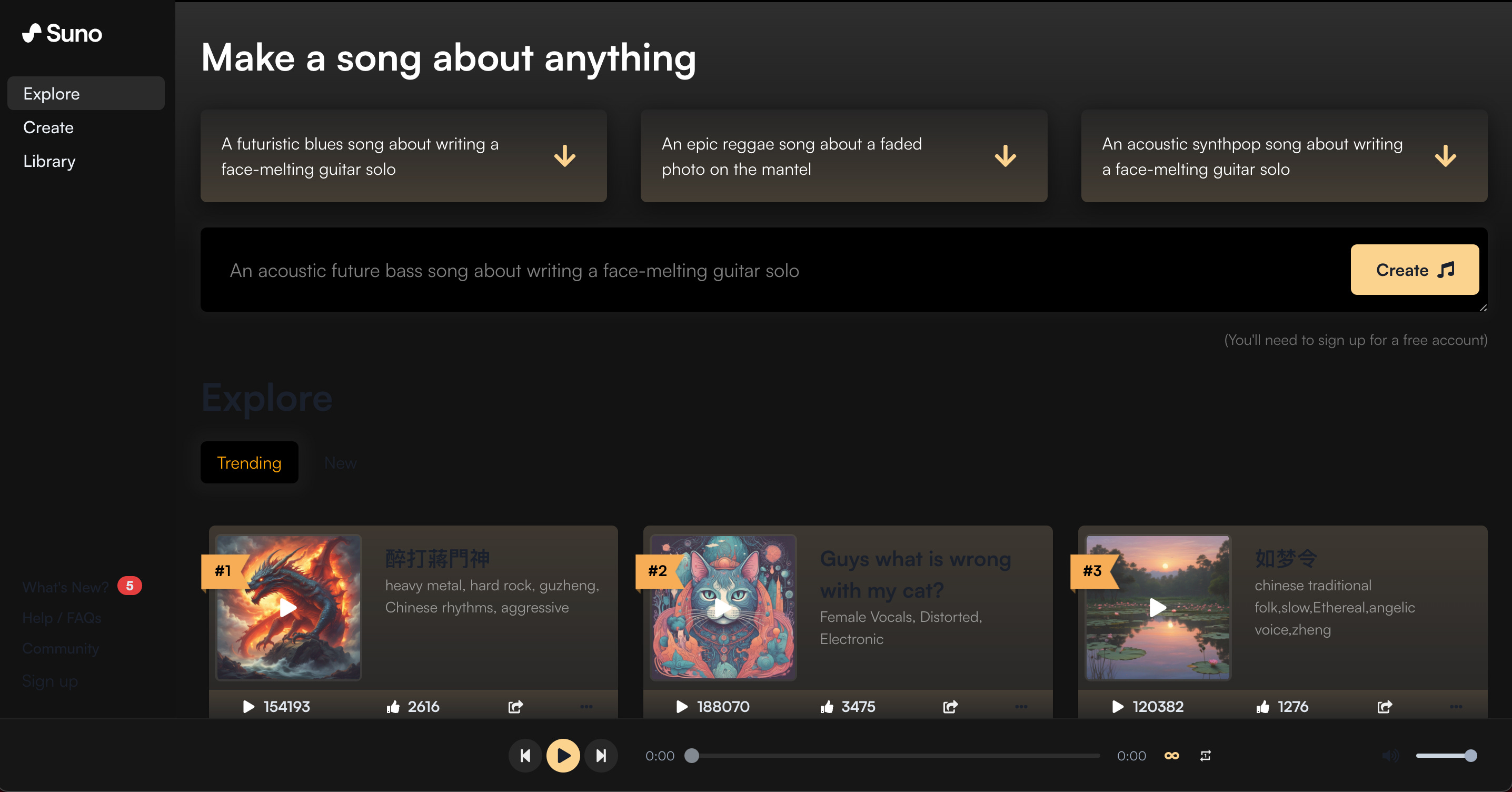Viewport: 1512px width, 792px height.
Task: Skip to next track
Action: [601, 756]
